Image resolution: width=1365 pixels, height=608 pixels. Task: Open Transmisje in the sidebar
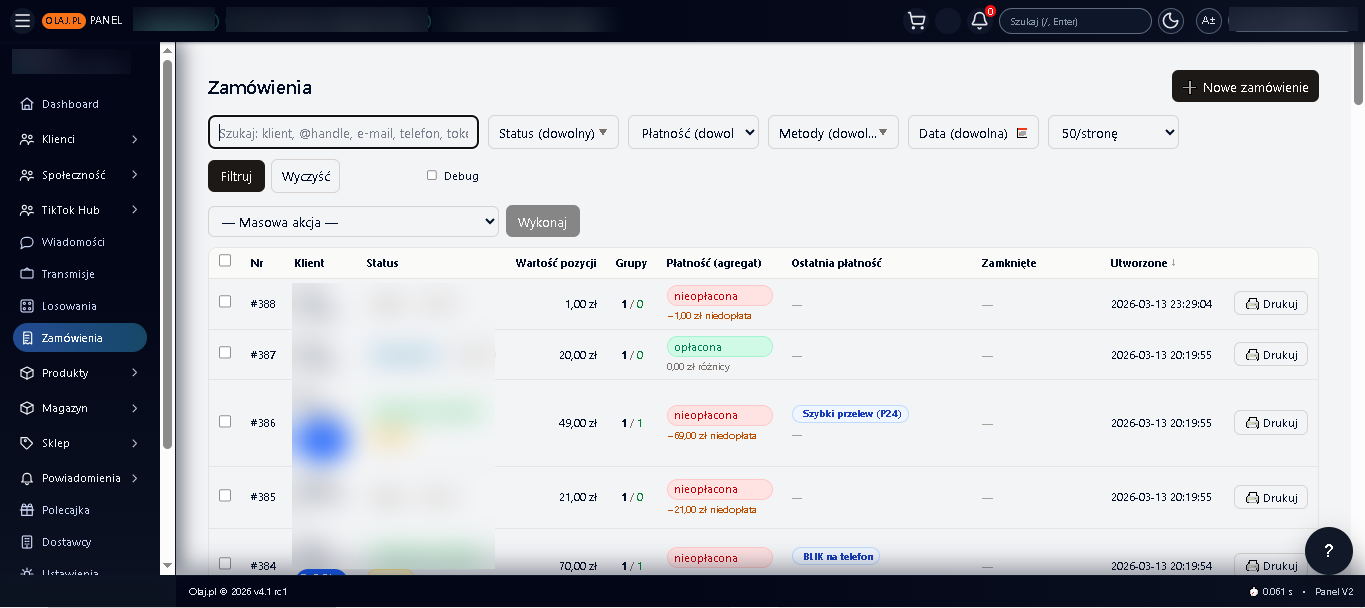[68, 274]
